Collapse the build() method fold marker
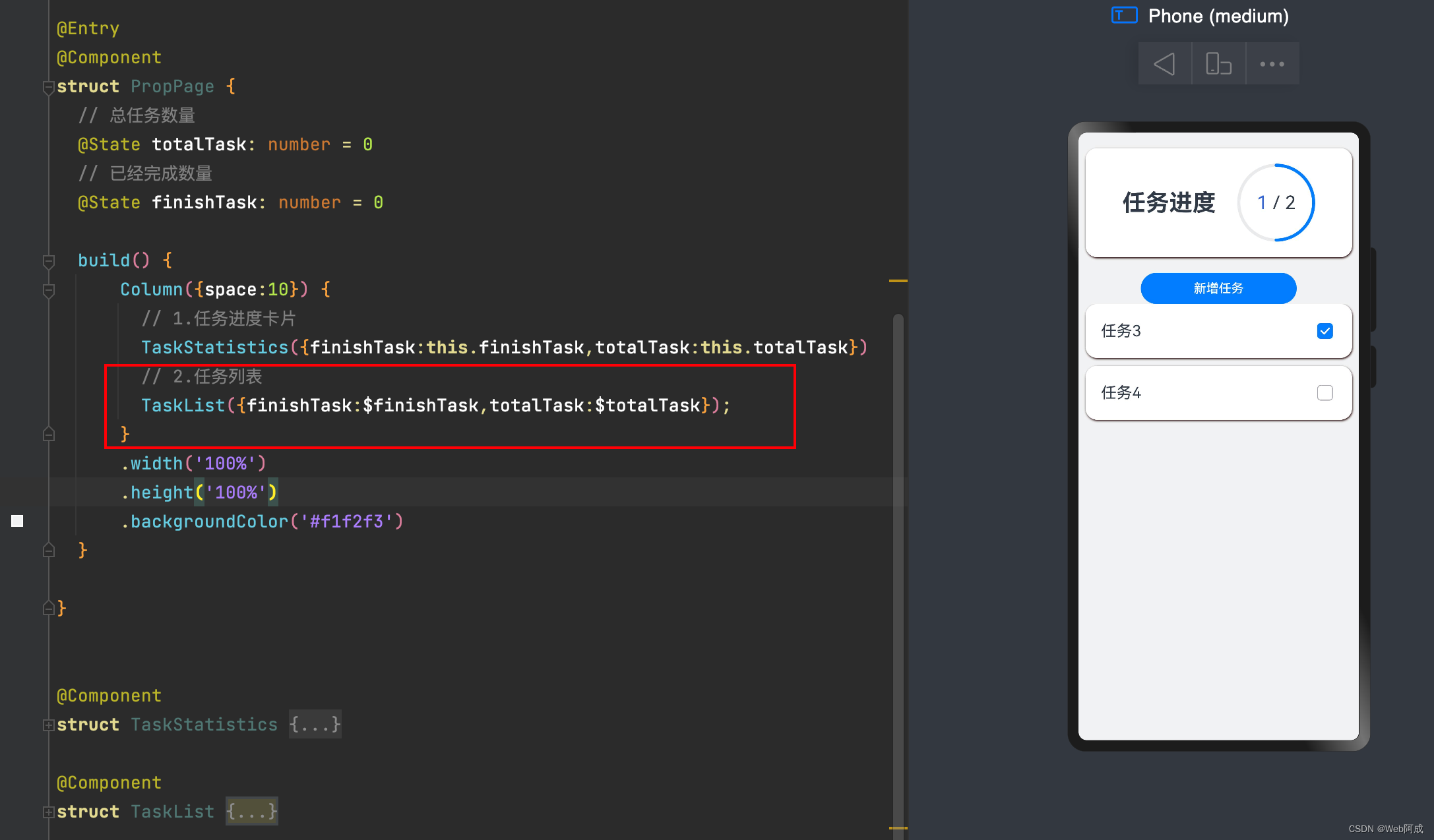This screenshot has width=1434, height=840. click(48, 261)
